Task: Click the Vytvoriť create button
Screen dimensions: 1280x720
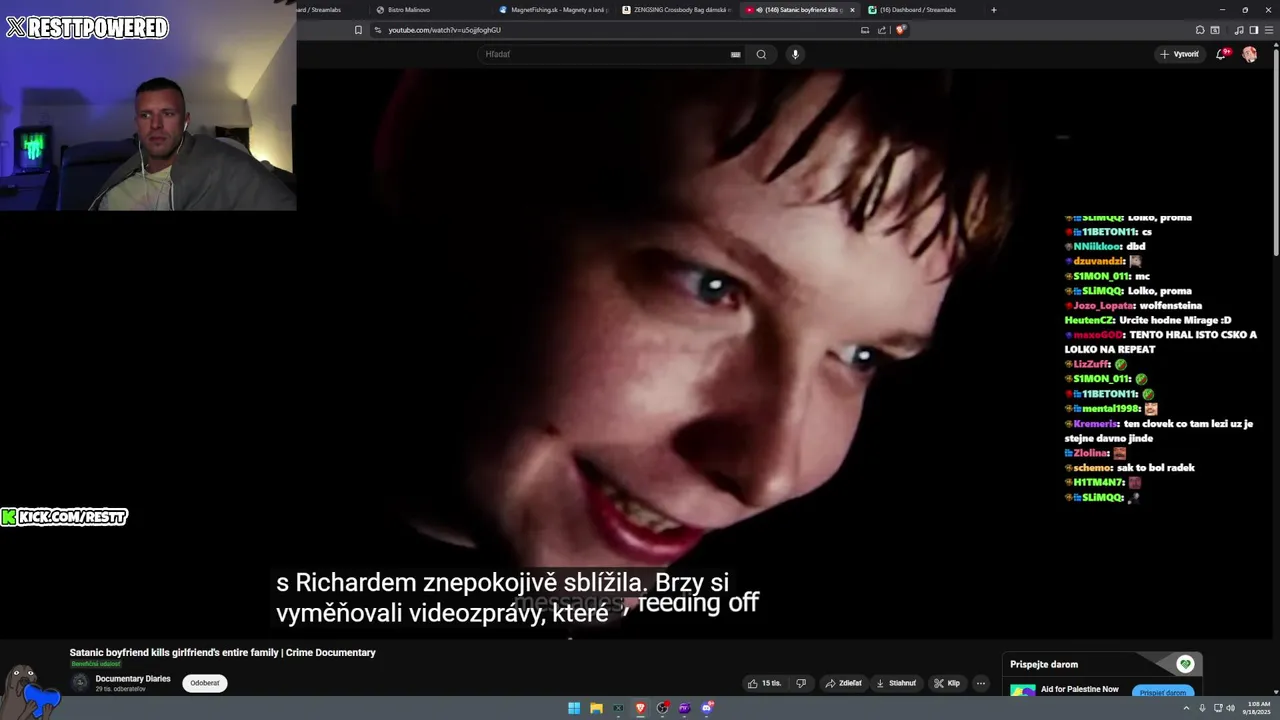Action: (1179, 54)
